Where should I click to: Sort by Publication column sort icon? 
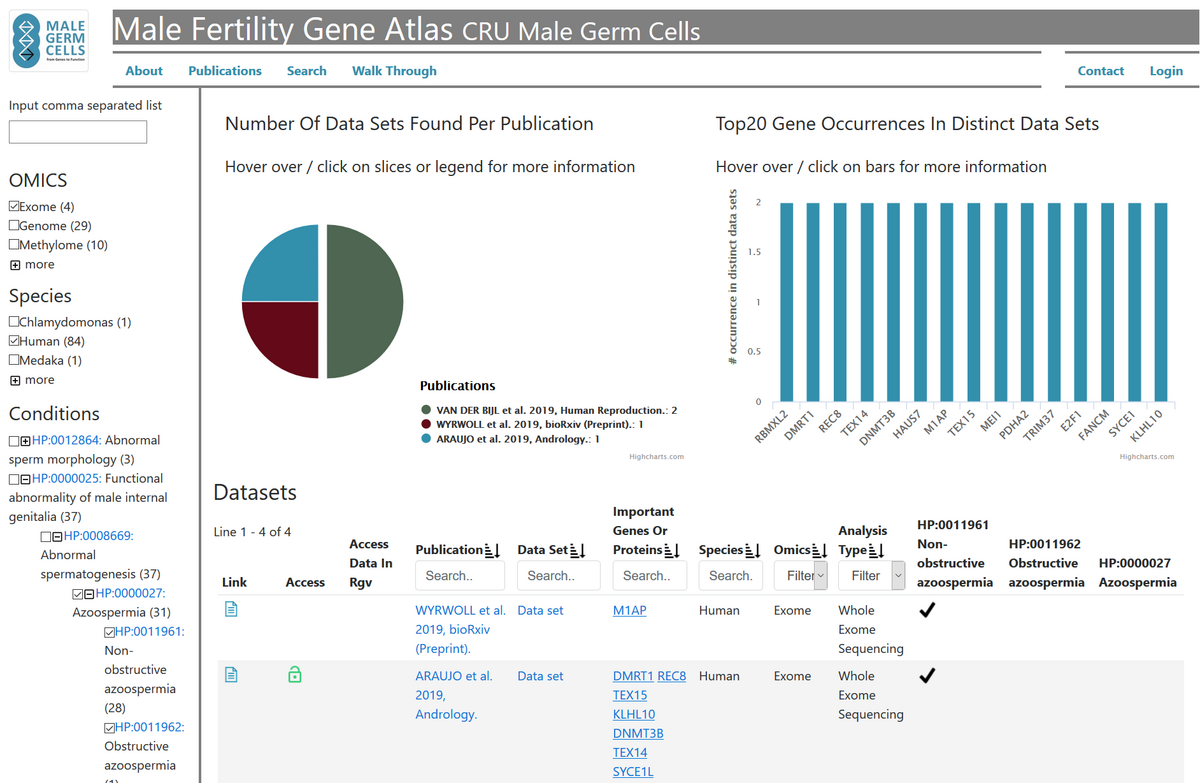[x=491, y=550]
